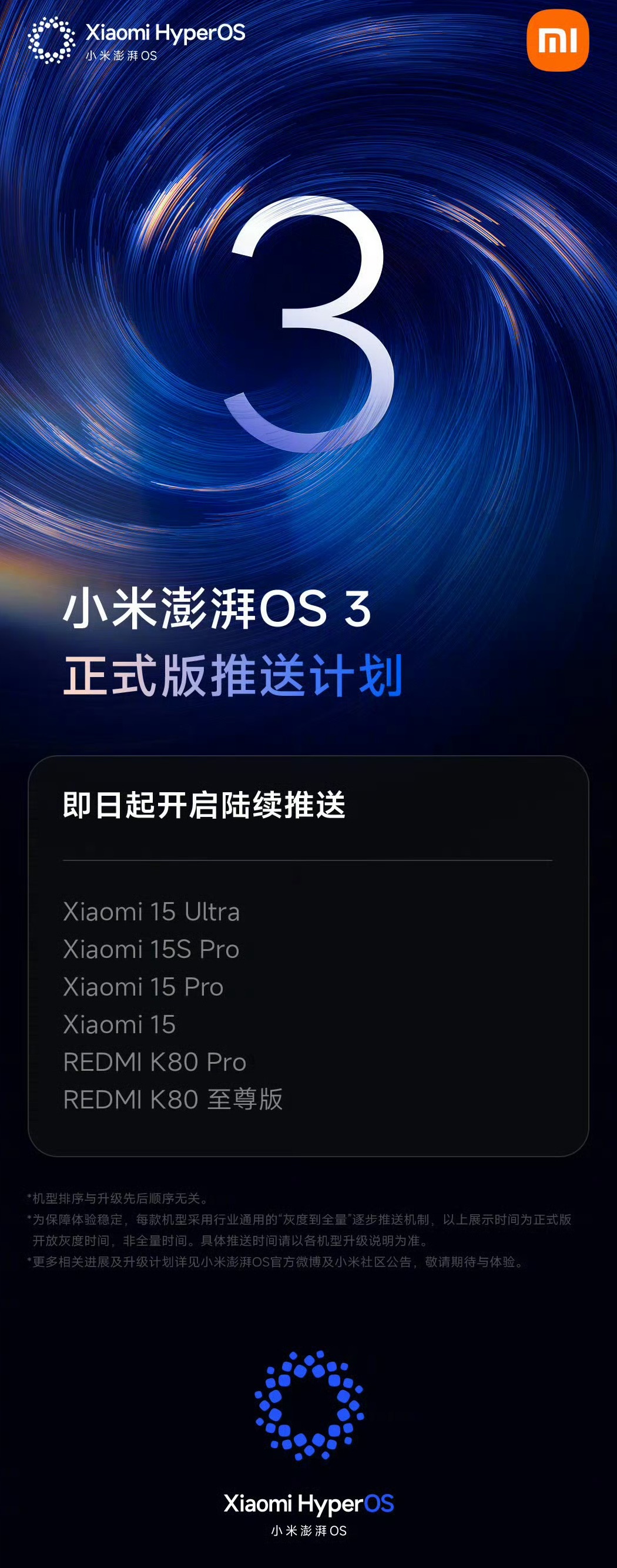The width and height of the screenshot is (617, 1568).
Task: Click the 小米澎湃OS text under top logo
Action: coord(121,55)
